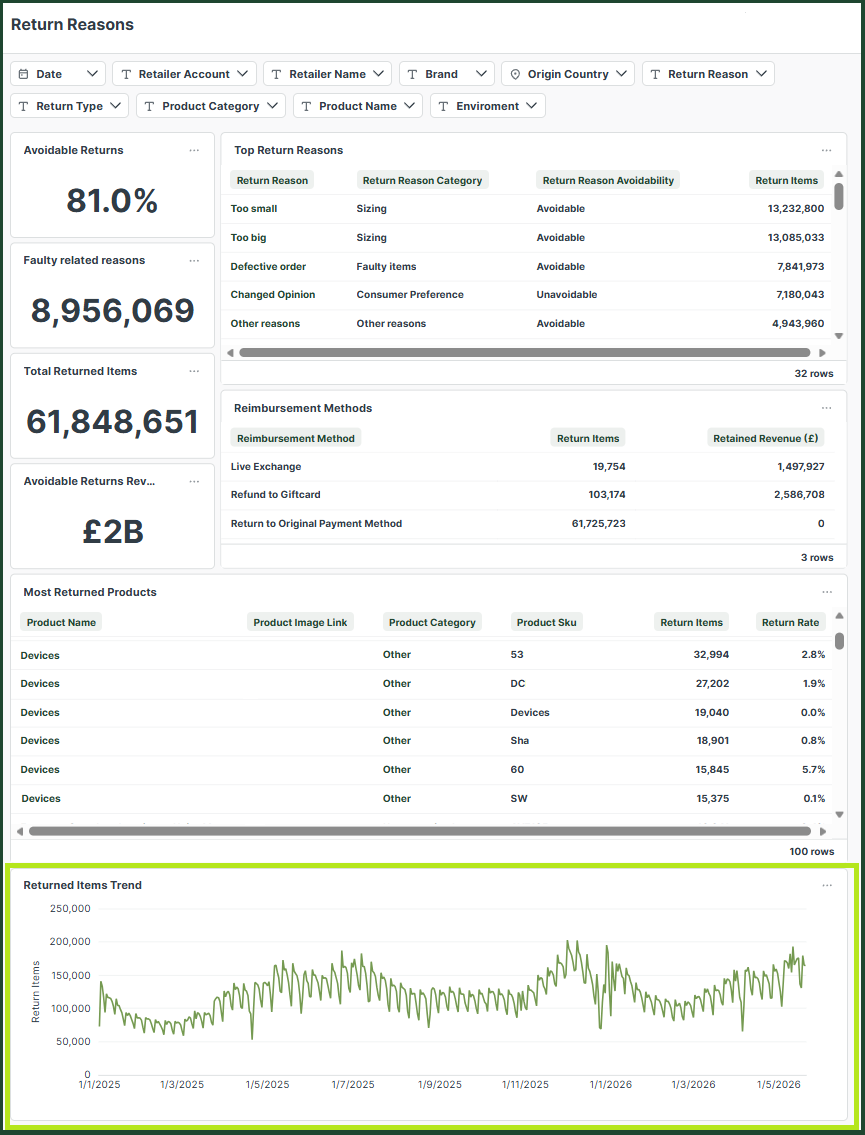Open the Retailer Account filter

tap(185, 74)
